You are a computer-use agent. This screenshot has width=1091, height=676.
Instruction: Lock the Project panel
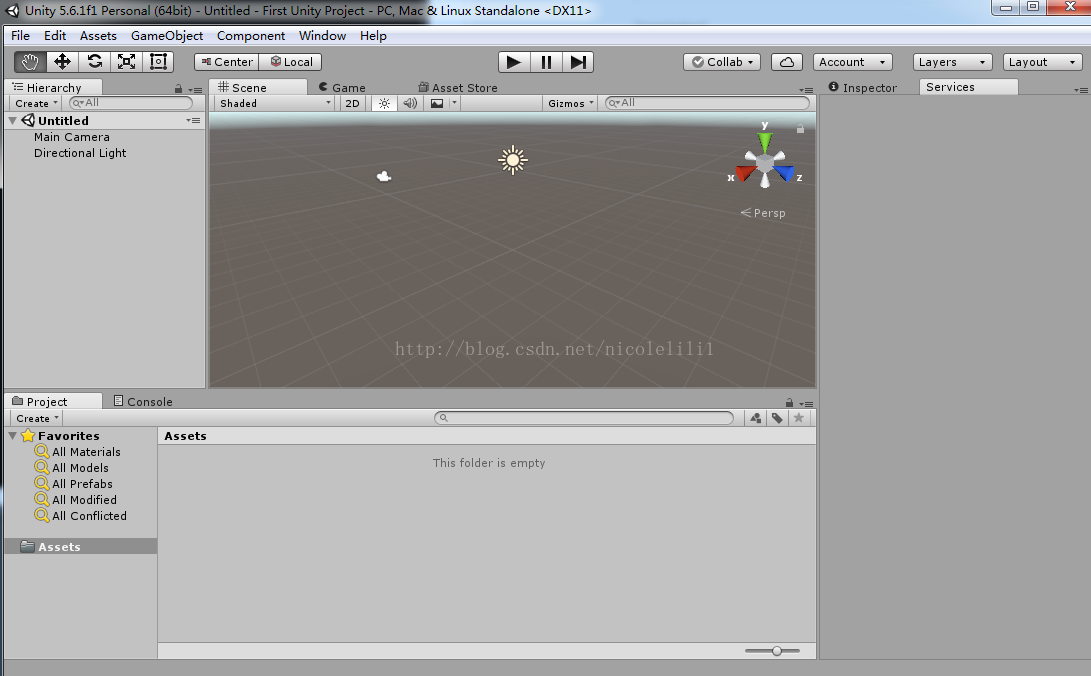point(789,403)
